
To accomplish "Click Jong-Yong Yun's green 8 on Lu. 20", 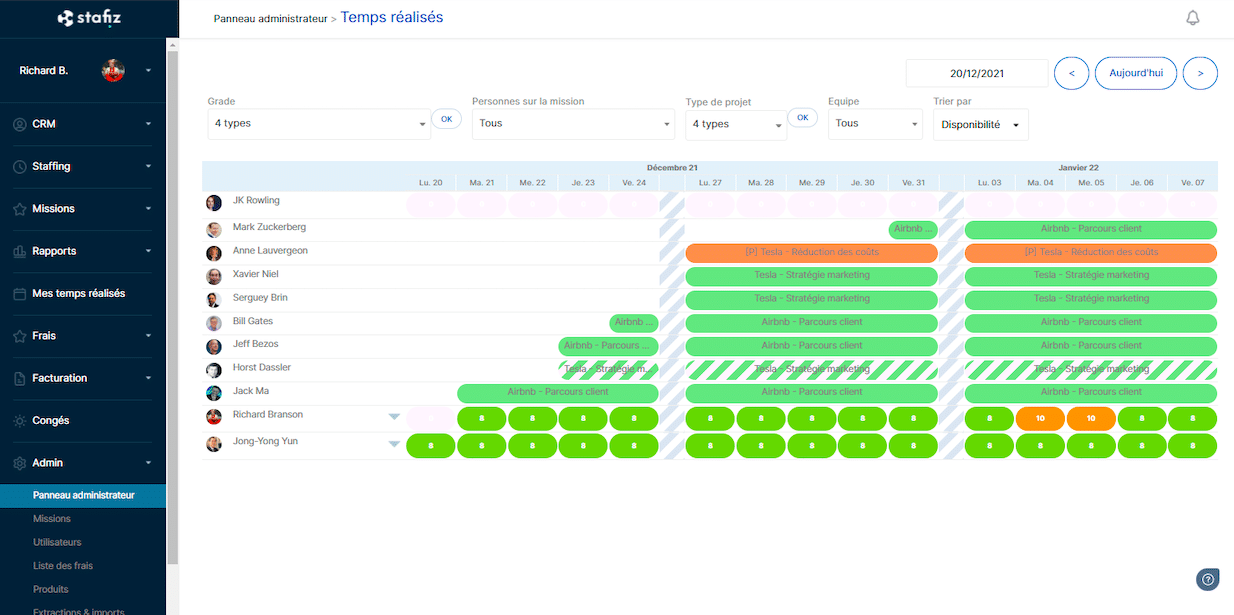I will tap(431, 445).
